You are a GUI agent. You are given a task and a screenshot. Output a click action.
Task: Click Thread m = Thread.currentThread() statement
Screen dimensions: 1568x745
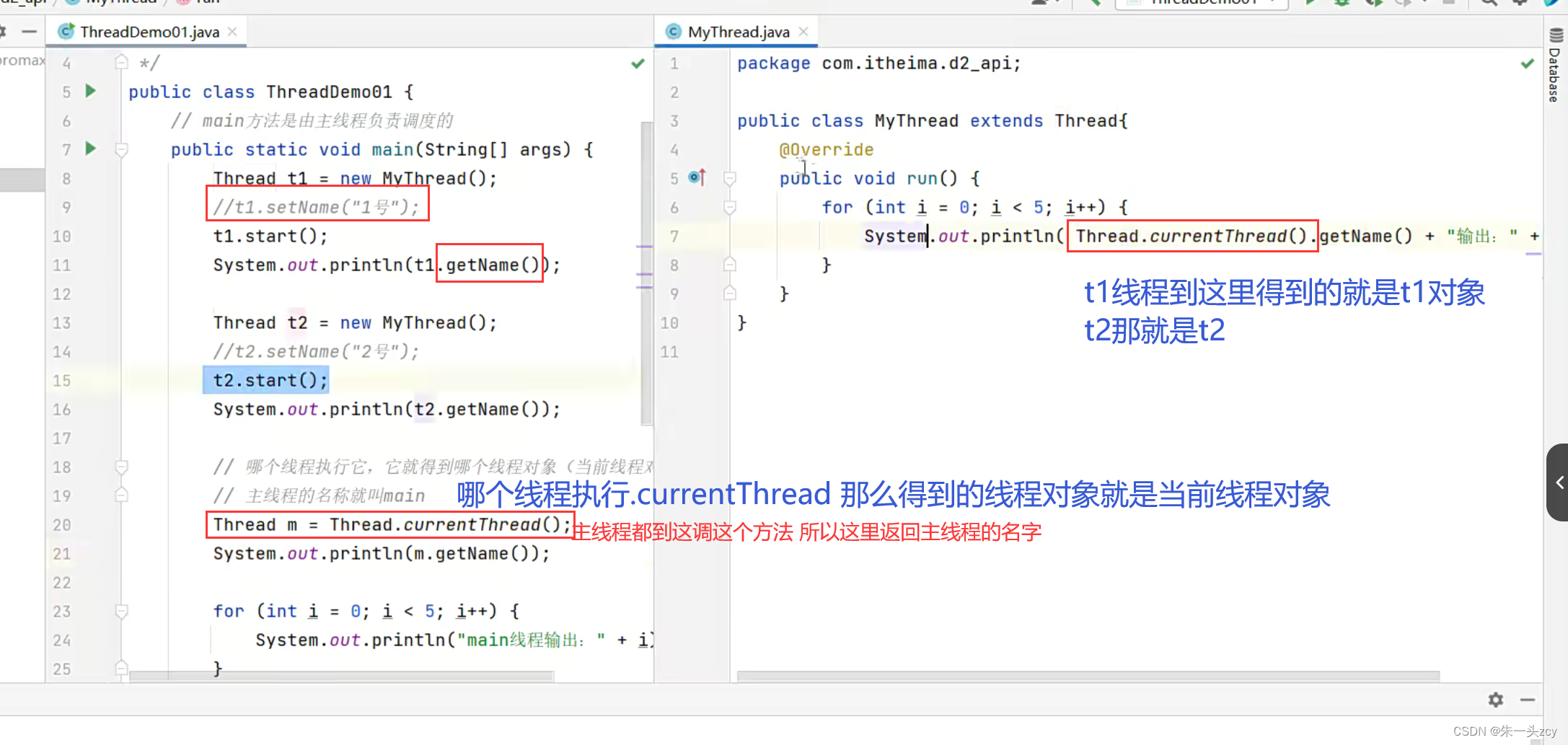click(392, 524)
